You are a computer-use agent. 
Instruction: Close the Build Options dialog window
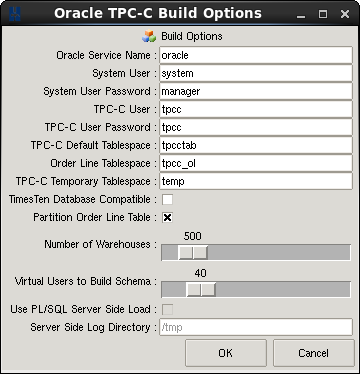tap(345, 14)
